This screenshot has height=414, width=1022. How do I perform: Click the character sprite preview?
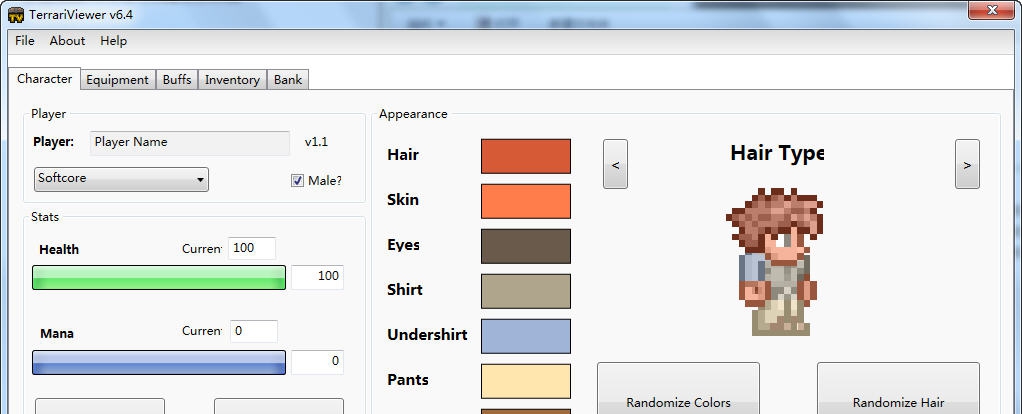[x=774, y=261]
